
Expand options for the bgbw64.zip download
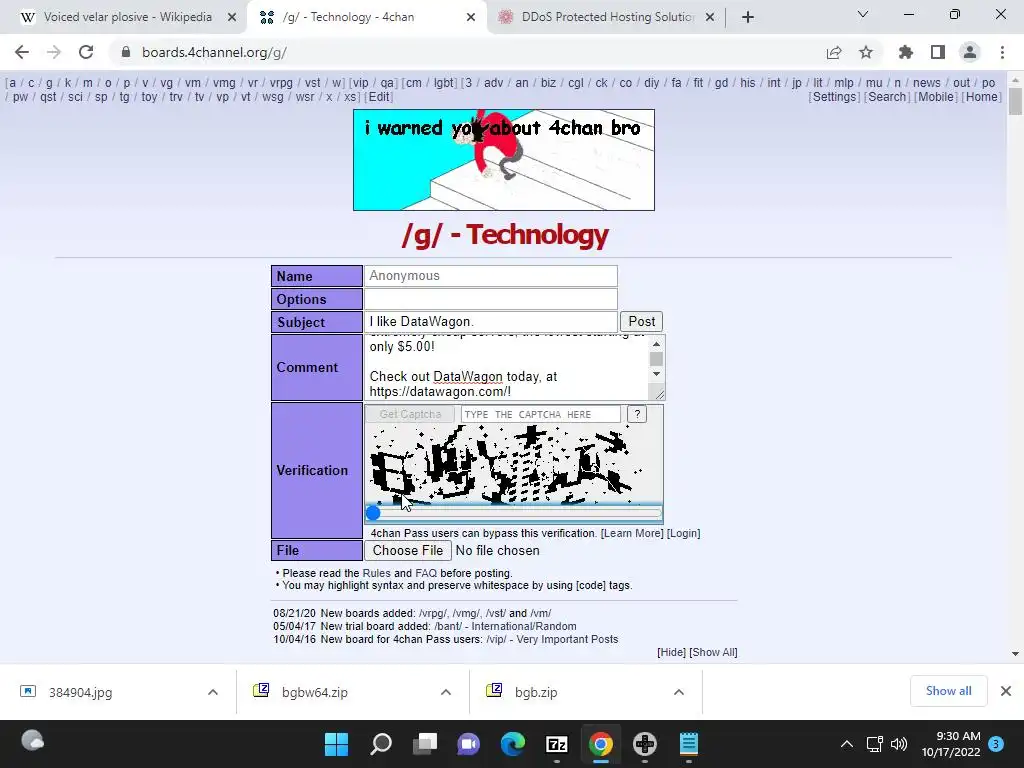point(446,692)
